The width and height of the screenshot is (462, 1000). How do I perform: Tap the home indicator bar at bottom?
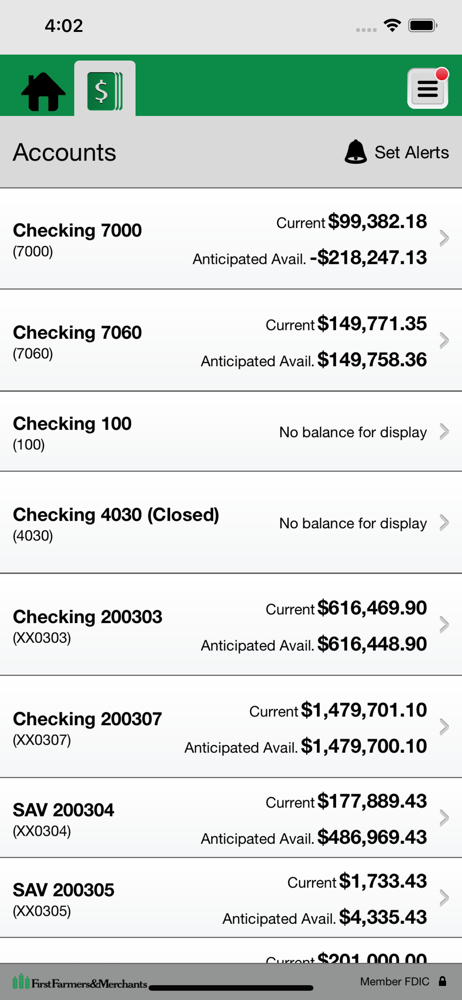231,987
